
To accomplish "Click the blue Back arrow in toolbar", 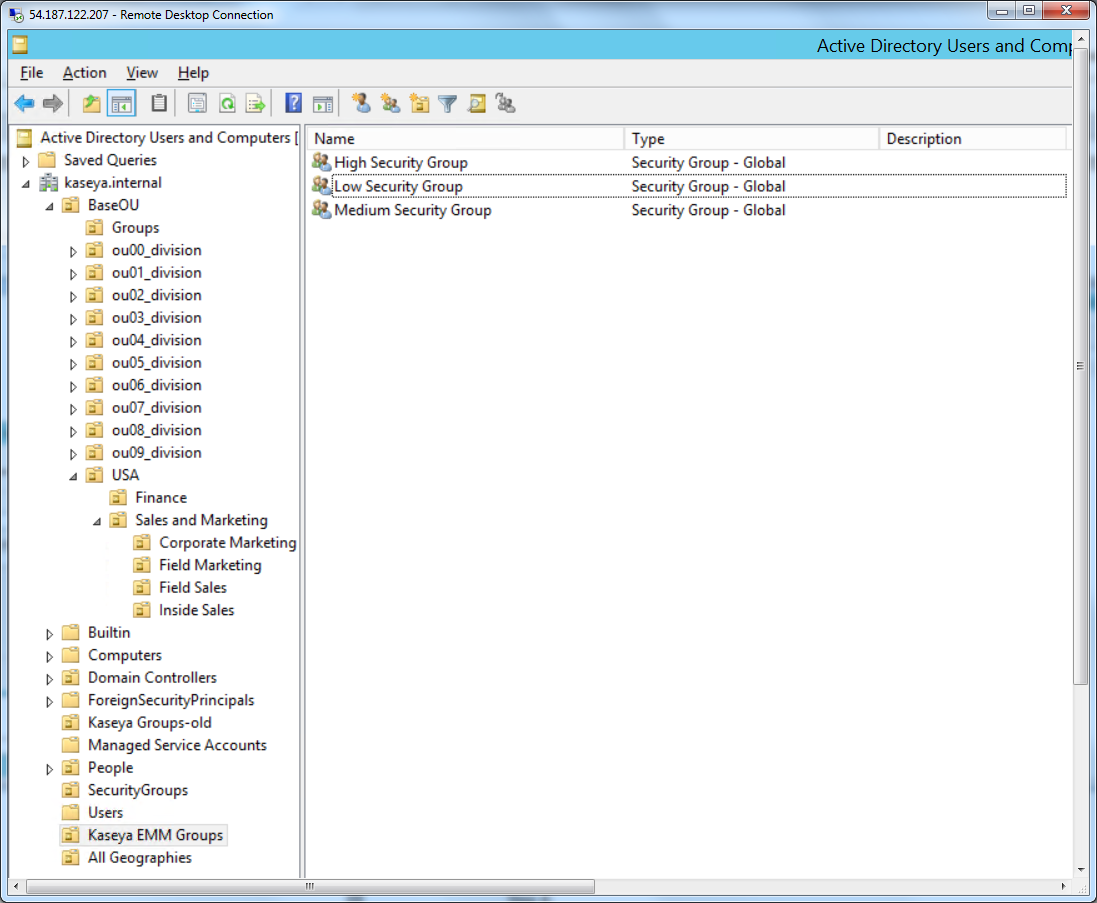I will click(x=24, y=103).
